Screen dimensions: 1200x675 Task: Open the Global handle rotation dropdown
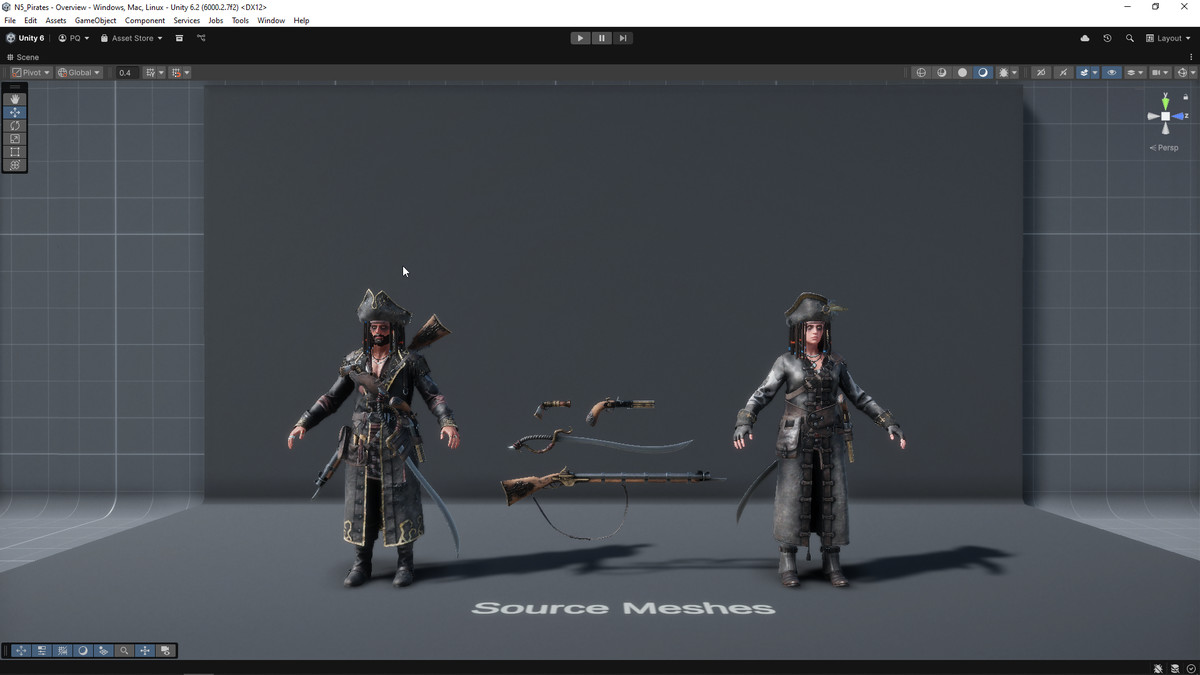[79, 72]
